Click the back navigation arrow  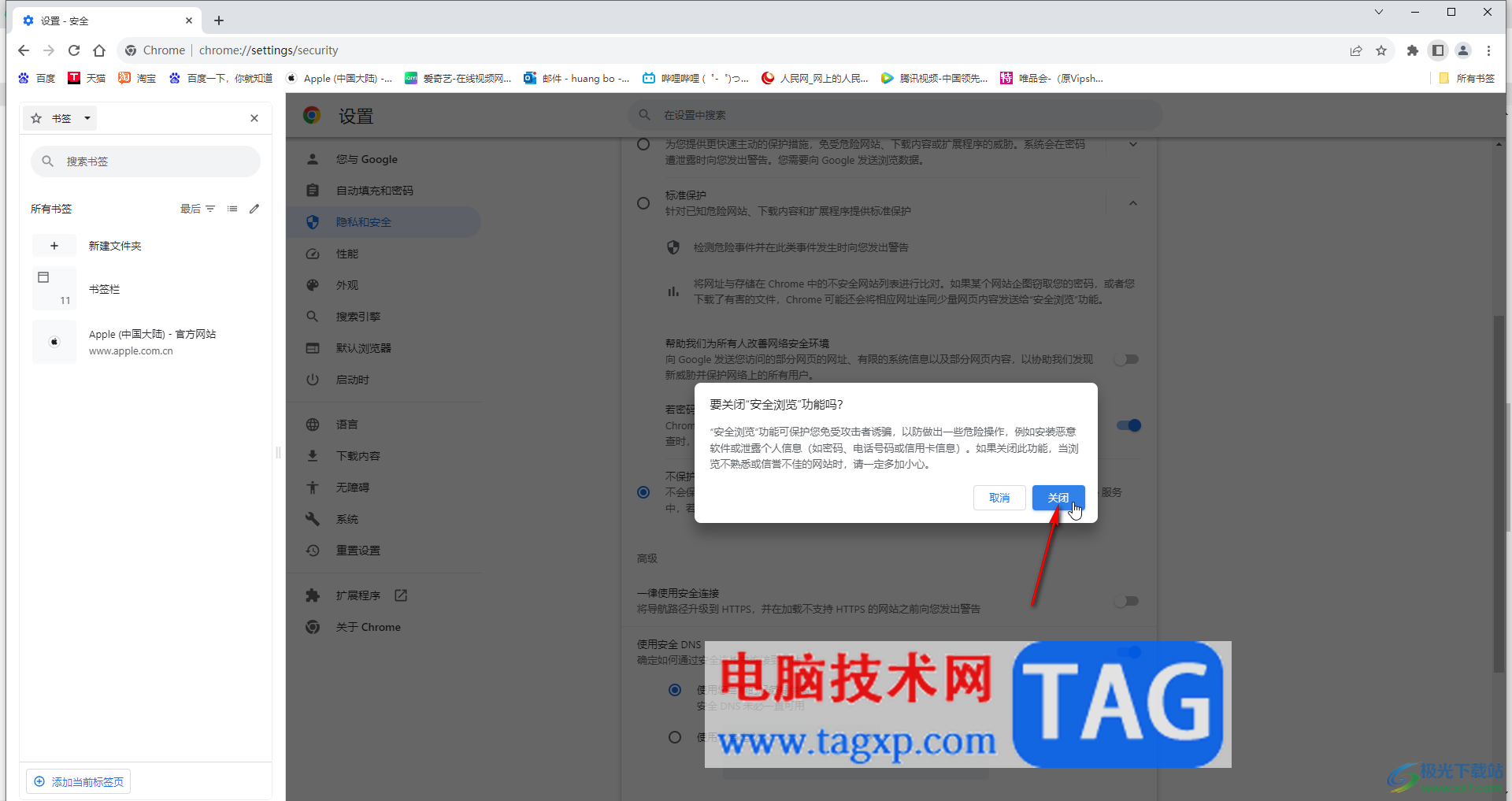tap(24, 50)
